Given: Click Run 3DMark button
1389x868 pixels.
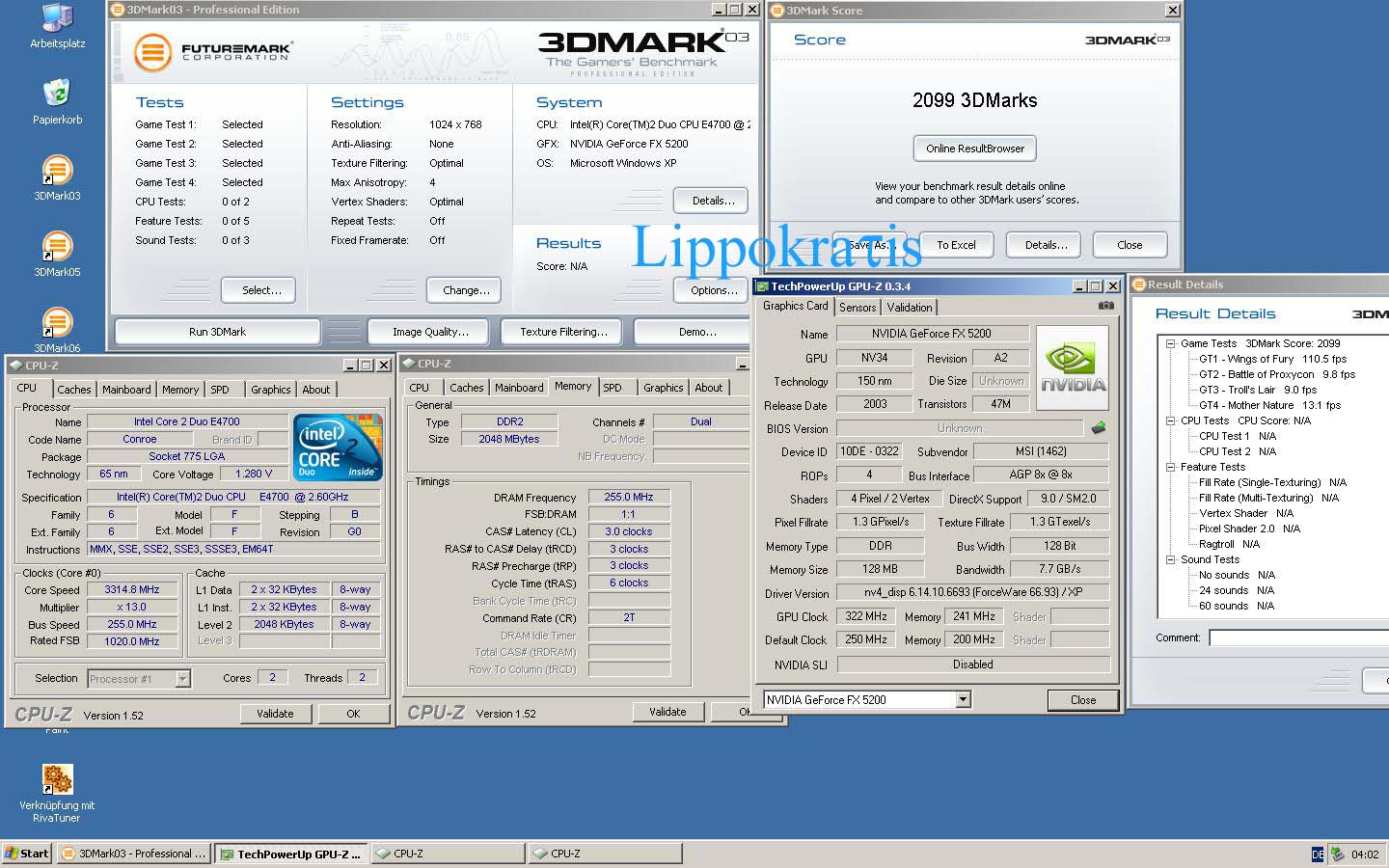Looking at the screenshot, I should click(x=217, y=332).
